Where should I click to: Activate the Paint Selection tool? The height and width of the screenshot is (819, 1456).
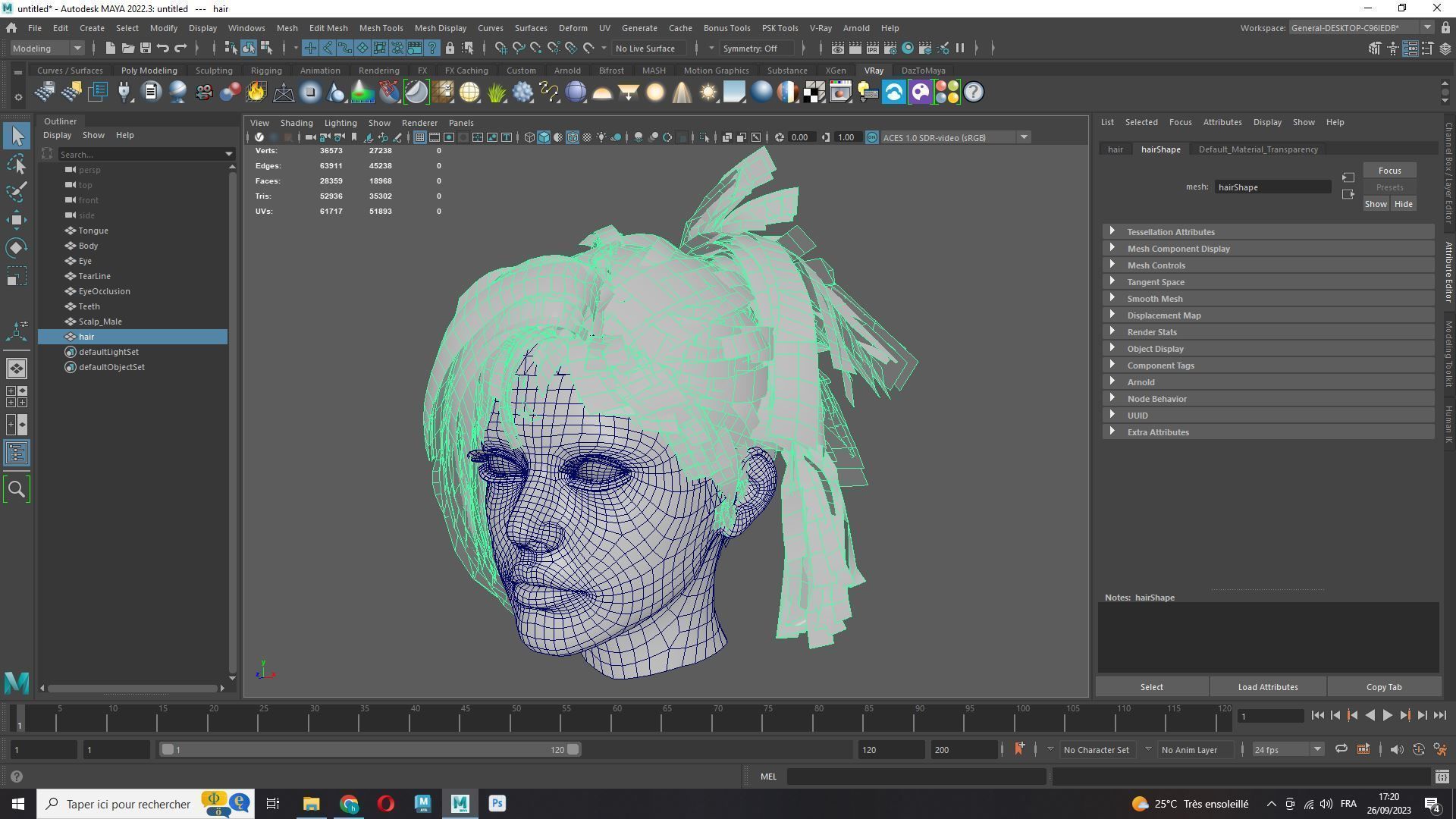coord(17,192)
